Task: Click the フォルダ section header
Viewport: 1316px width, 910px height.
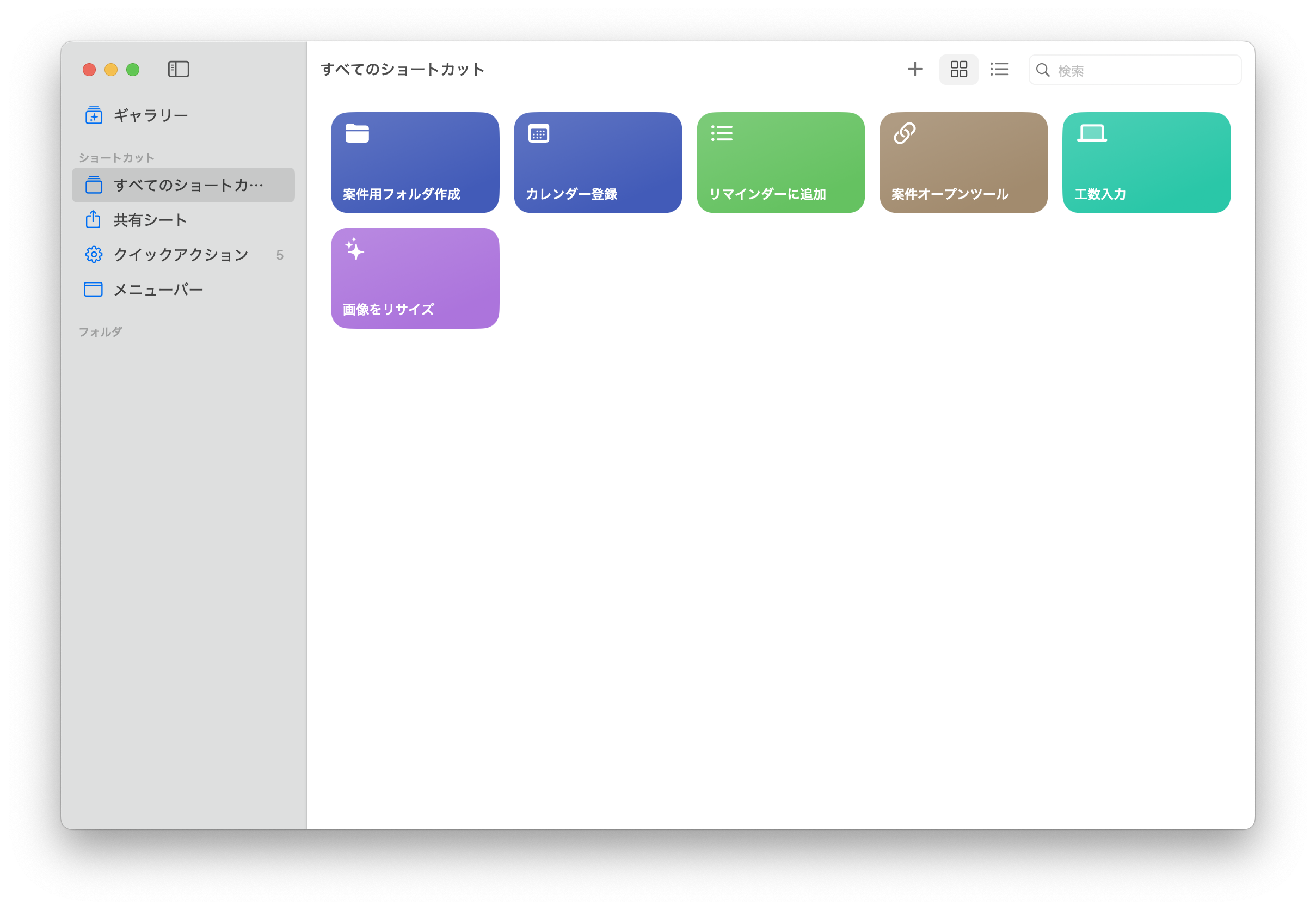Action: pos(100,331)
